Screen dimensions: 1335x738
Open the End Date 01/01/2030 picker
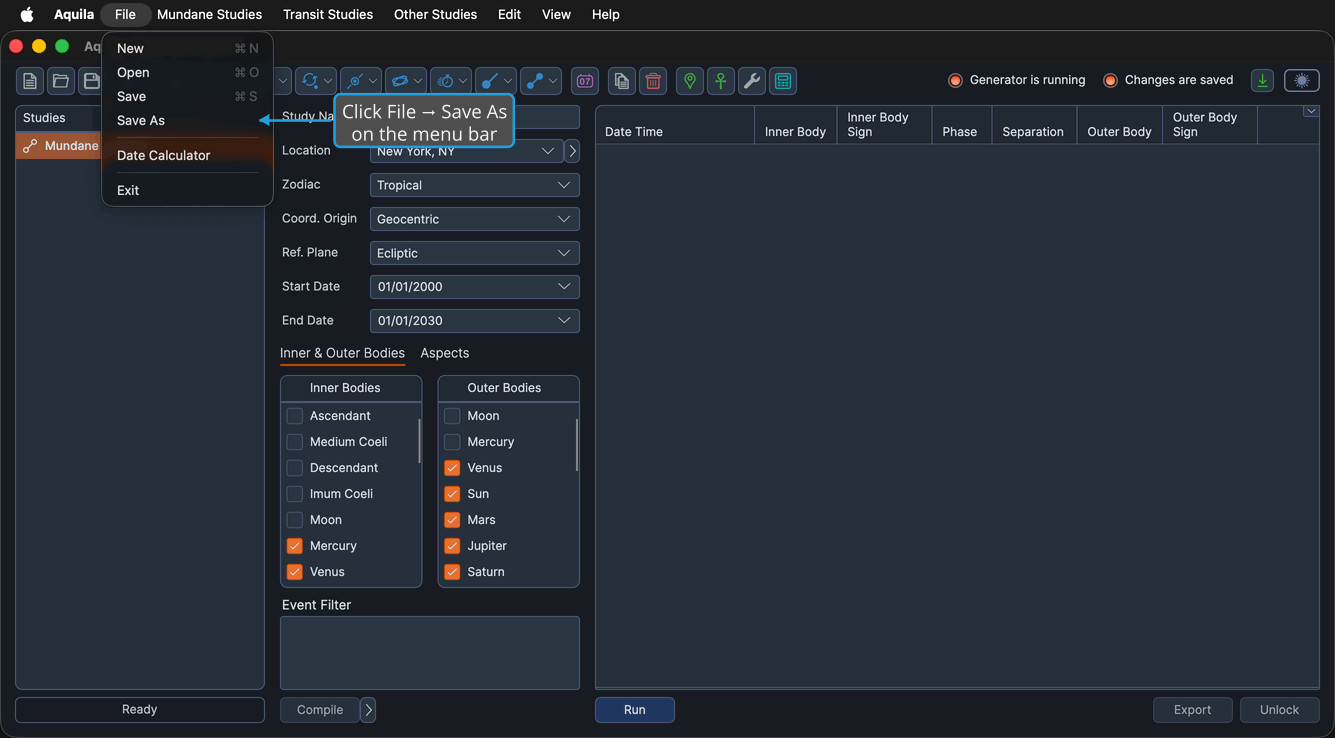[x=475, y=321]
